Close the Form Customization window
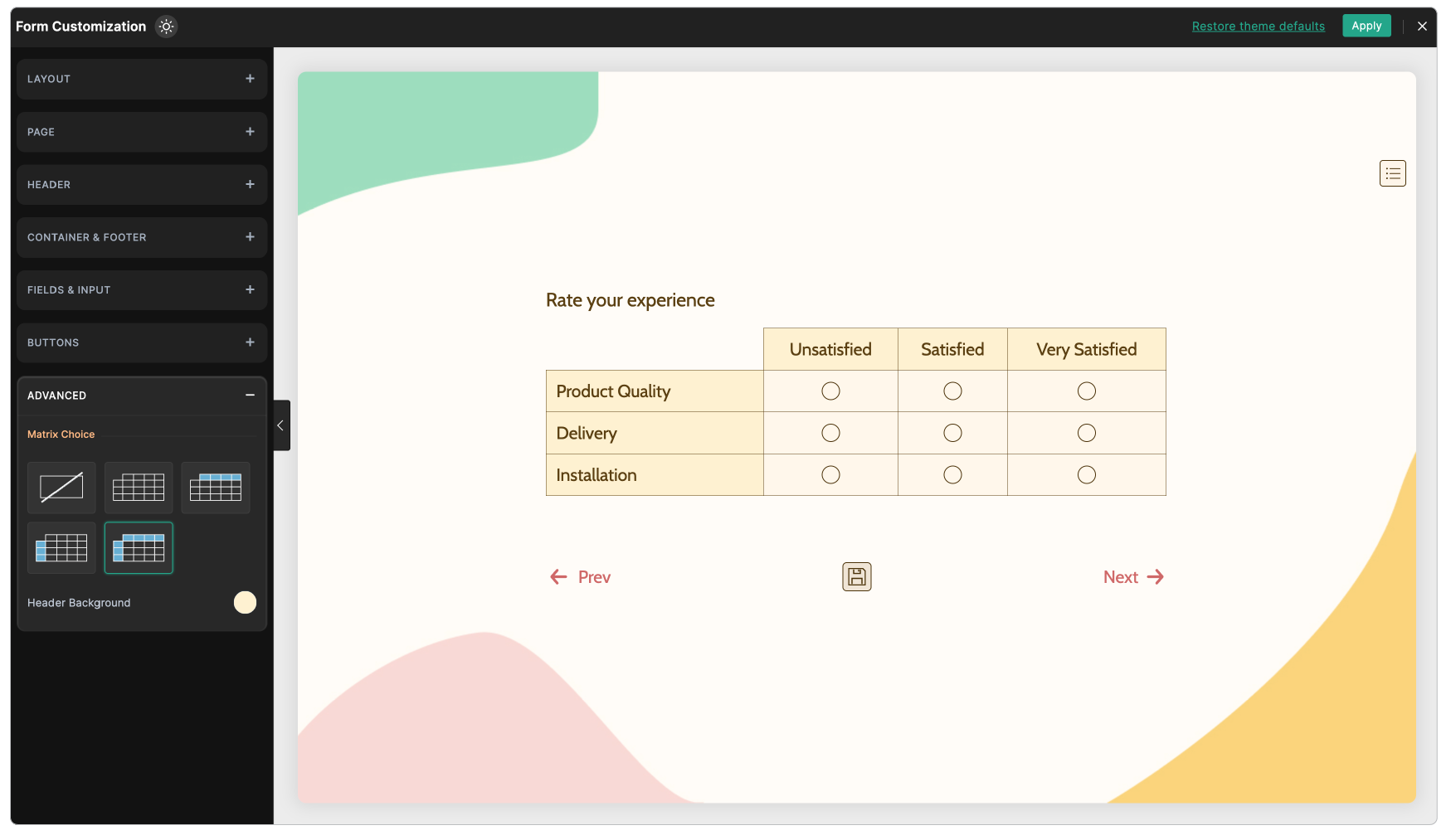The image size is (1451, 840). 1422,27
